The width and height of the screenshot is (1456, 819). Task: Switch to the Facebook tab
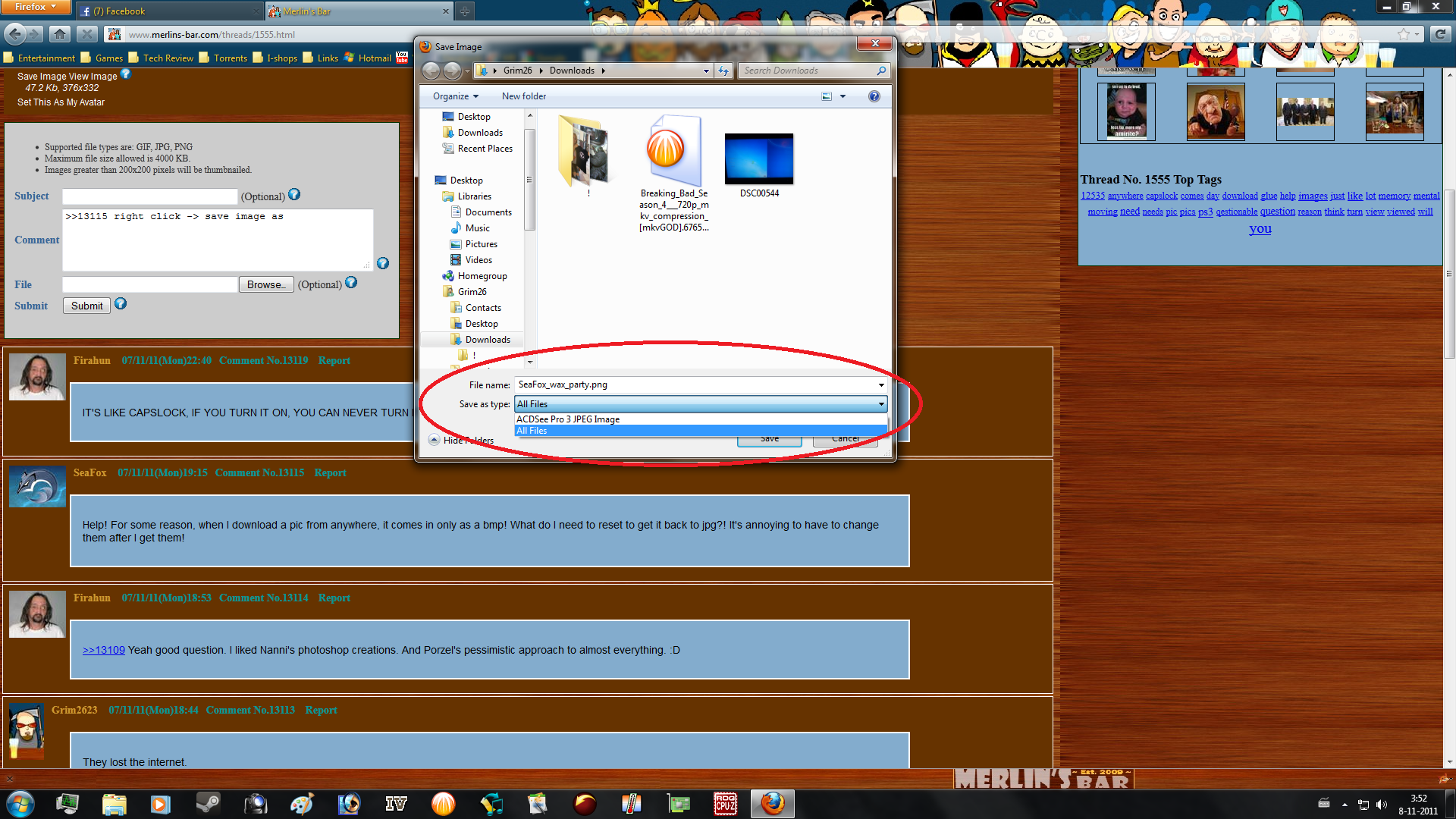click(x=168, y=11)
